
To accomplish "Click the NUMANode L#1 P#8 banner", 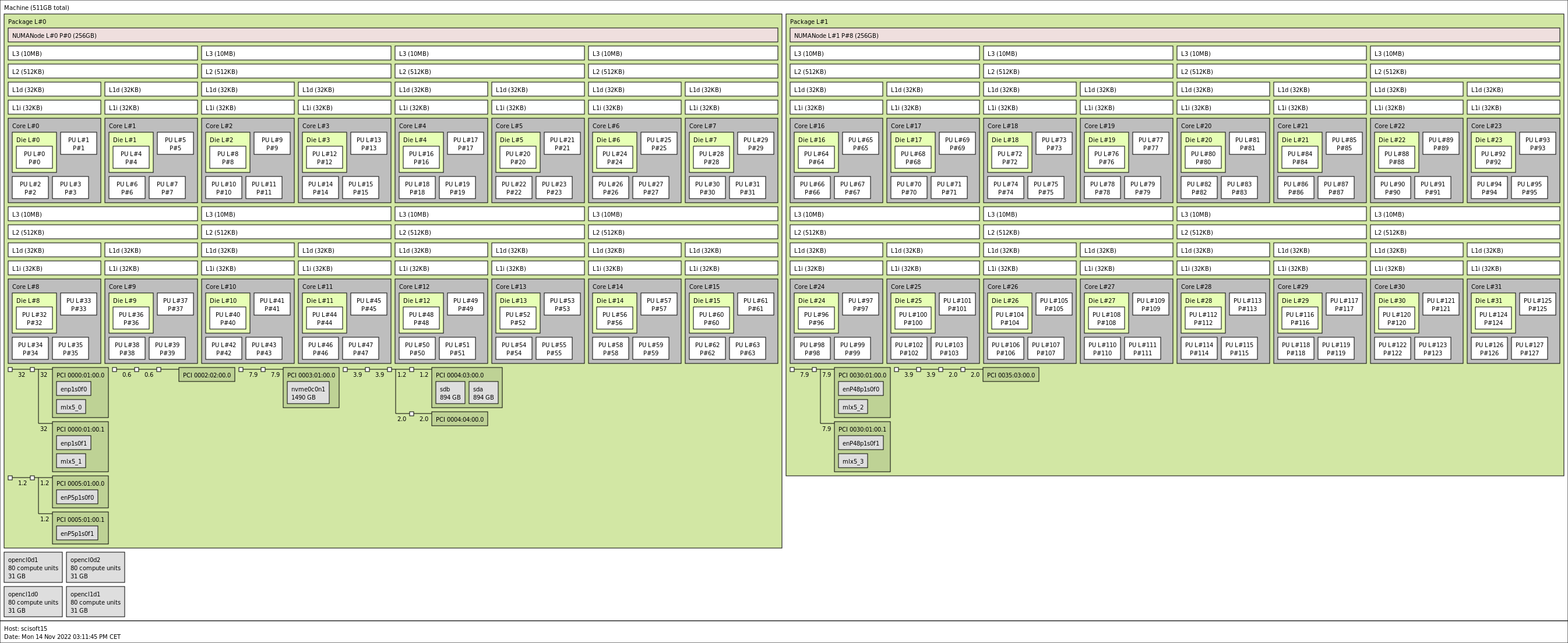I will tap(834, 36).
